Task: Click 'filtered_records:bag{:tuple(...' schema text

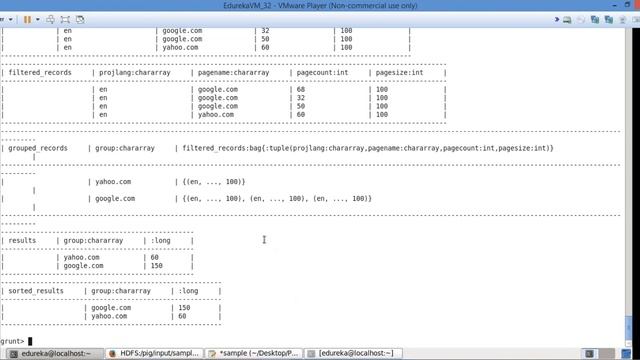Action: [368, 148]
